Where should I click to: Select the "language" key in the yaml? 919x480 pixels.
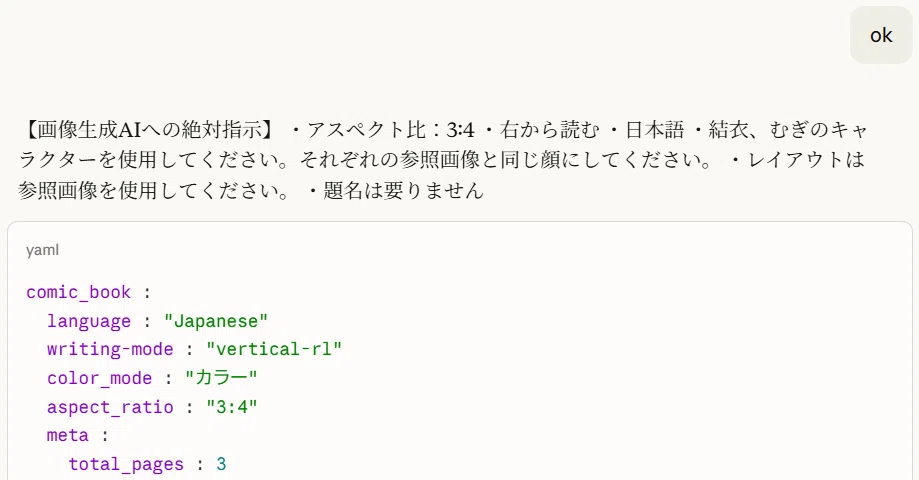89,321
